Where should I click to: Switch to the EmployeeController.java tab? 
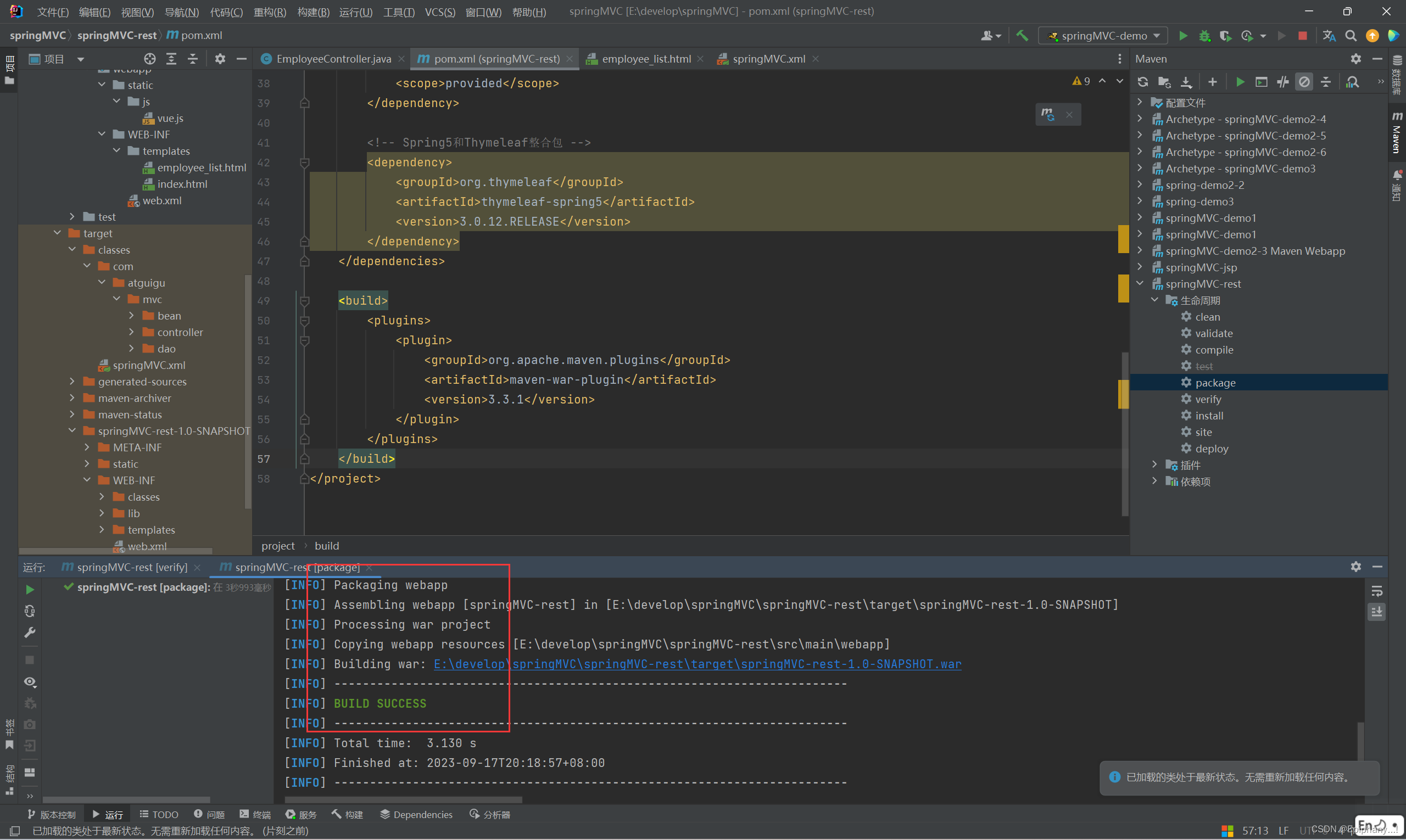tap(333, 59)
